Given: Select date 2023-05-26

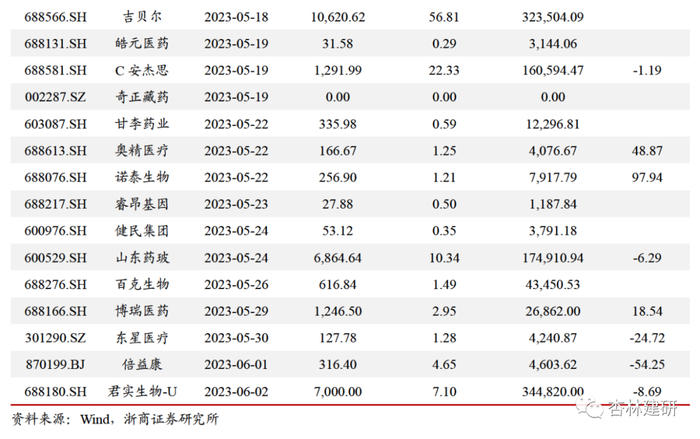Looking at the screenshot, I should coord(236,284).
